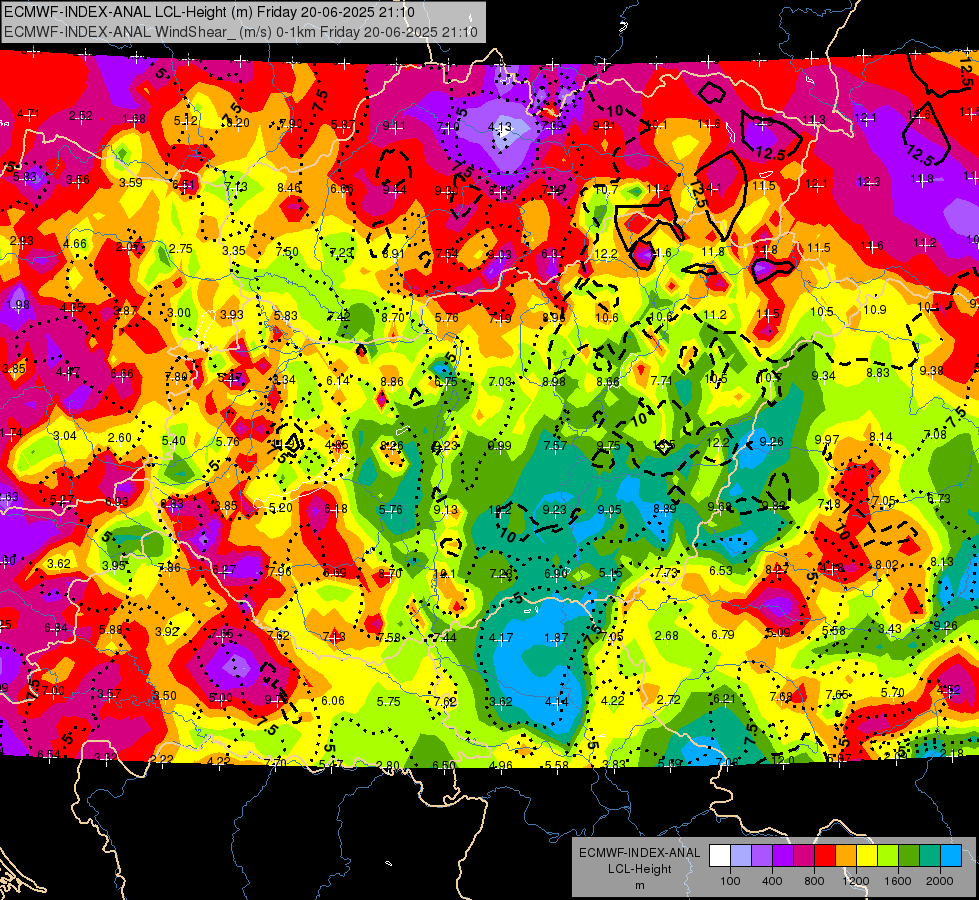Click the dark green legend swatch
The height and width of the screenshot is (900, 979).
pos(909,856)
